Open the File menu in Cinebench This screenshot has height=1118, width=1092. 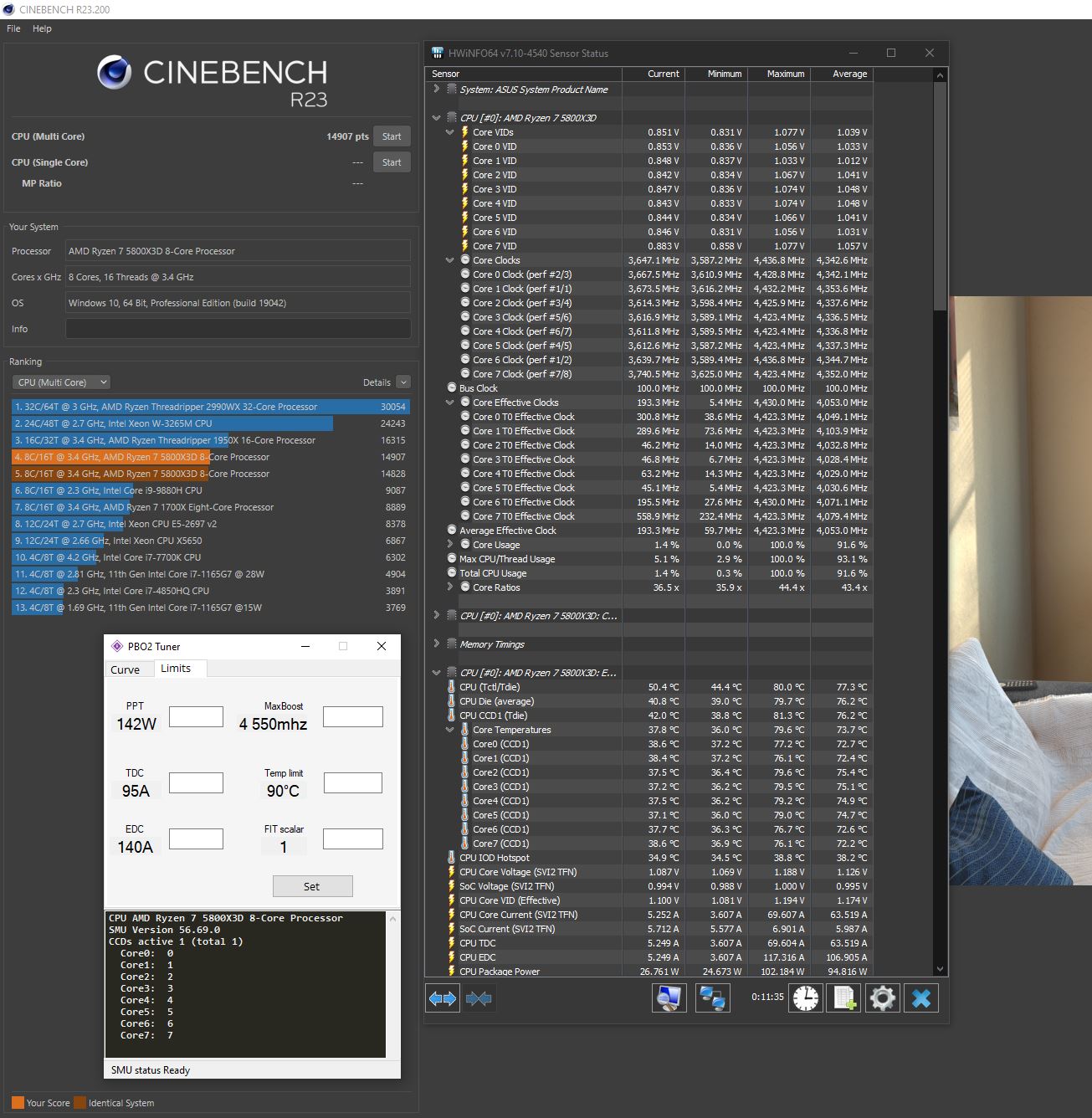point(13,28)
